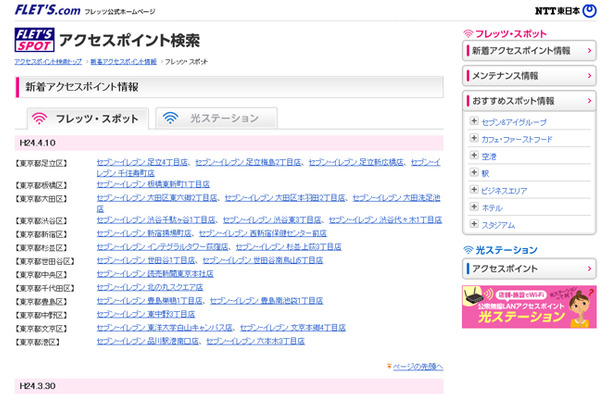Image resolution: width=610 pixels, height=400 pixels.
Task: Open セブン-イレブン 足立梅島2丁目店 link
Action: tap(248, 162)
